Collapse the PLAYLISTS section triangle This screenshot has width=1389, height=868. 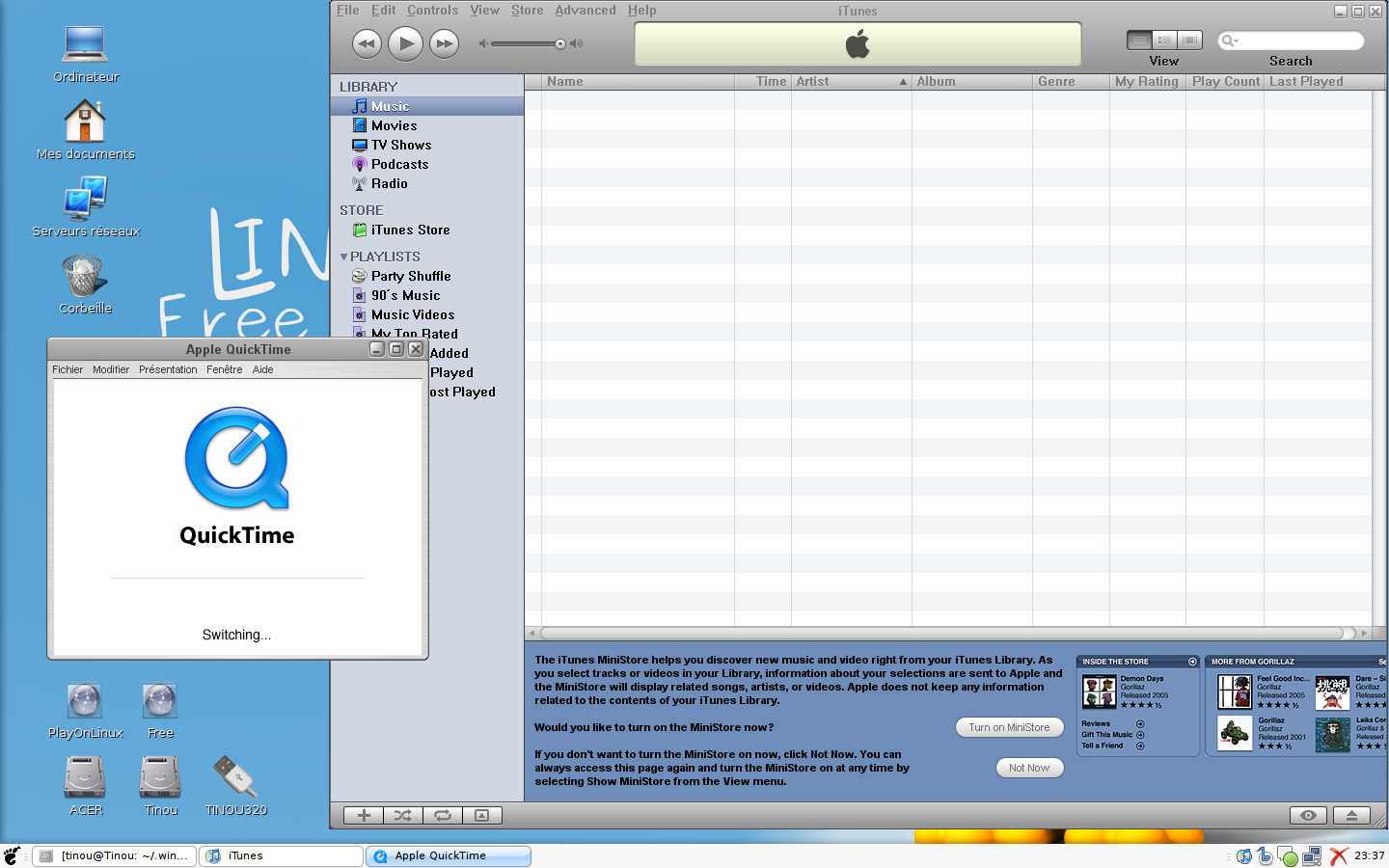click(x=343, y=258)
